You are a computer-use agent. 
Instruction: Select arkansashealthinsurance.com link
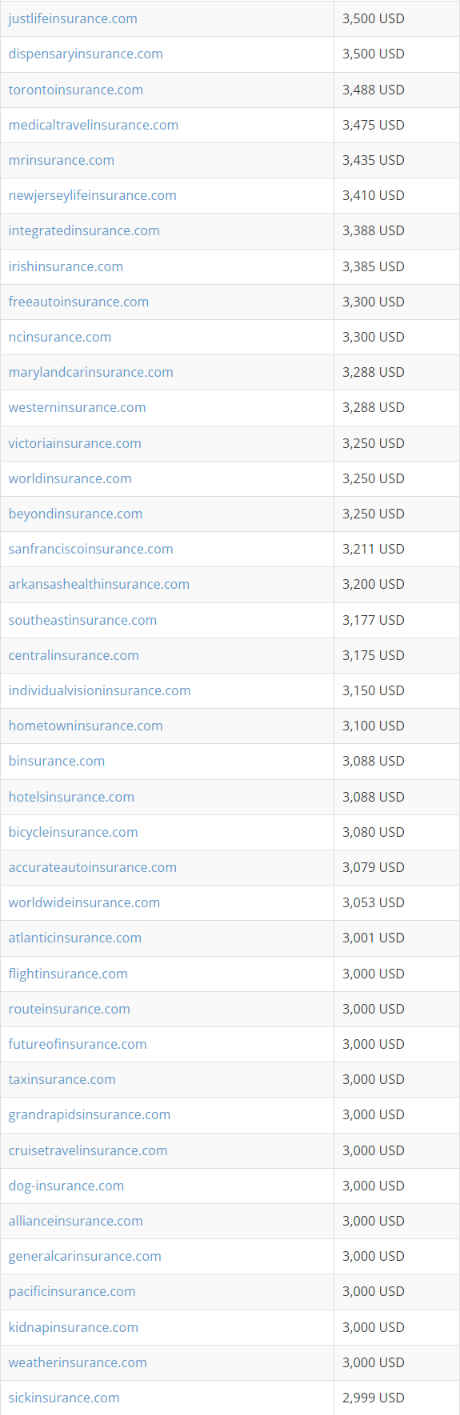(x=99, y=584)
